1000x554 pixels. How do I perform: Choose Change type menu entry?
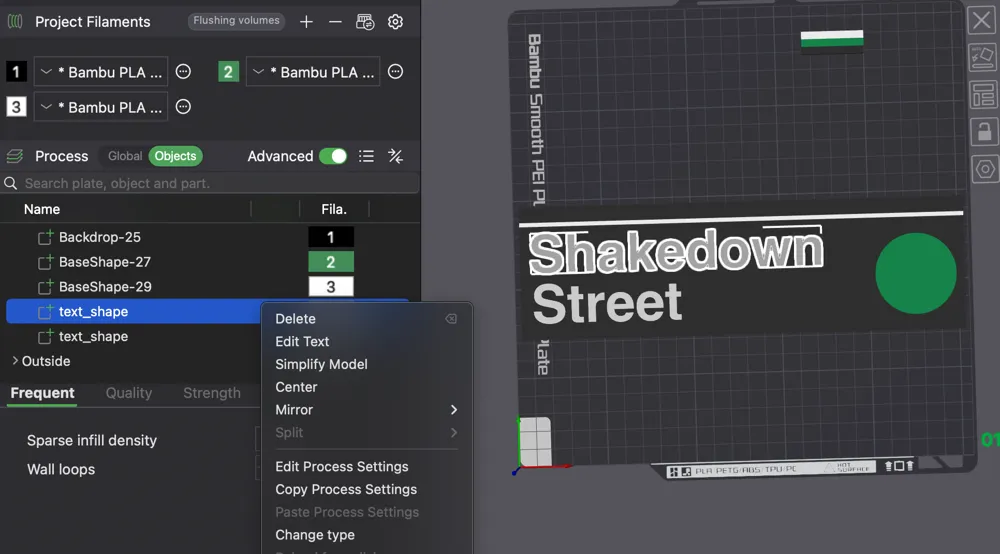[315, 535]
